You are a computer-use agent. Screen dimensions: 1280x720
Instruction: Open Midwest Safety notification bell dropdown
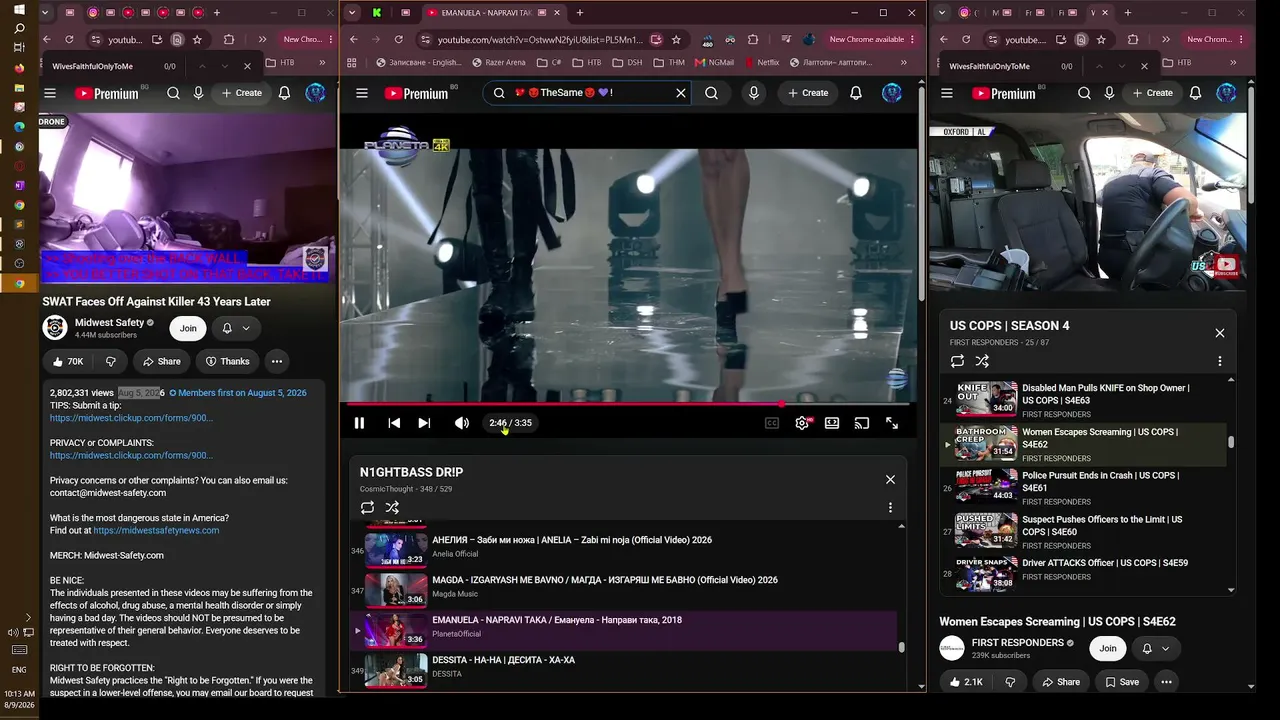click(236, 328)
